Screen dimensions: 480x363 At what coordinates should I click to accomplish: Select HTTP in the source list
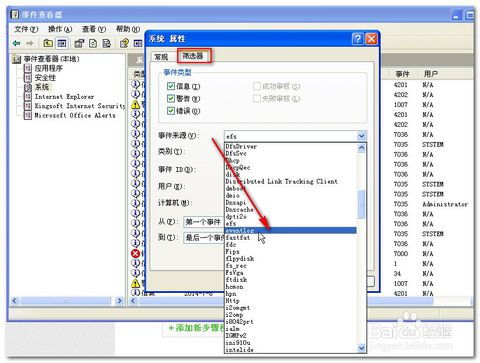coord(232,301)
